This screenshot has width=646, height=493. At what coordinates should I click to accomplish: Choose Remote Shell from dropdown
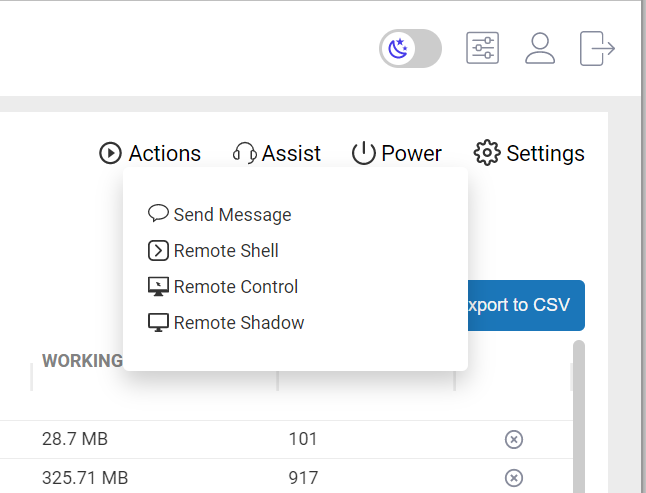point(213,250)
